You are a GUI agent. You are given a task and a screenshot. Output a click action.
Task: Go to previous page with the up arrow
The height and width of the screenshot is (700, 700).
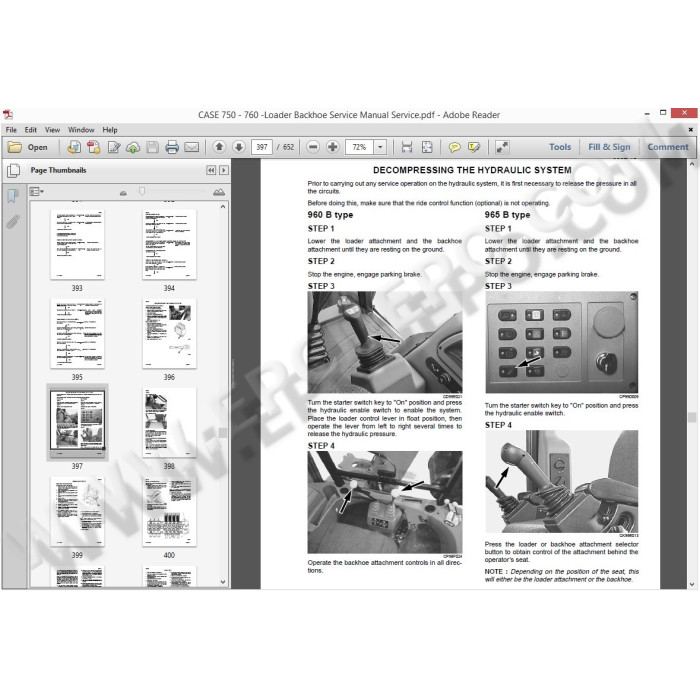219,147
